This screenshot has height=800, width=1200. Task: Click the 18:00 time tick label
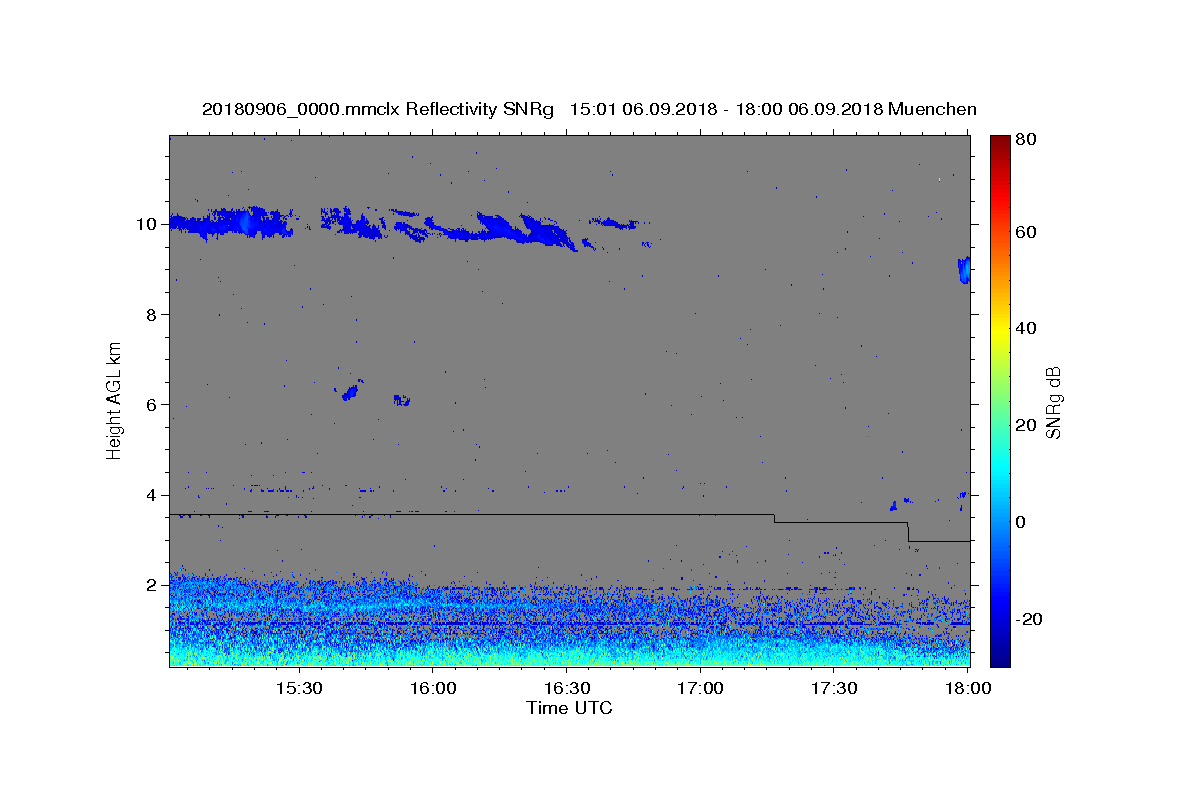(x=967, y=689)
